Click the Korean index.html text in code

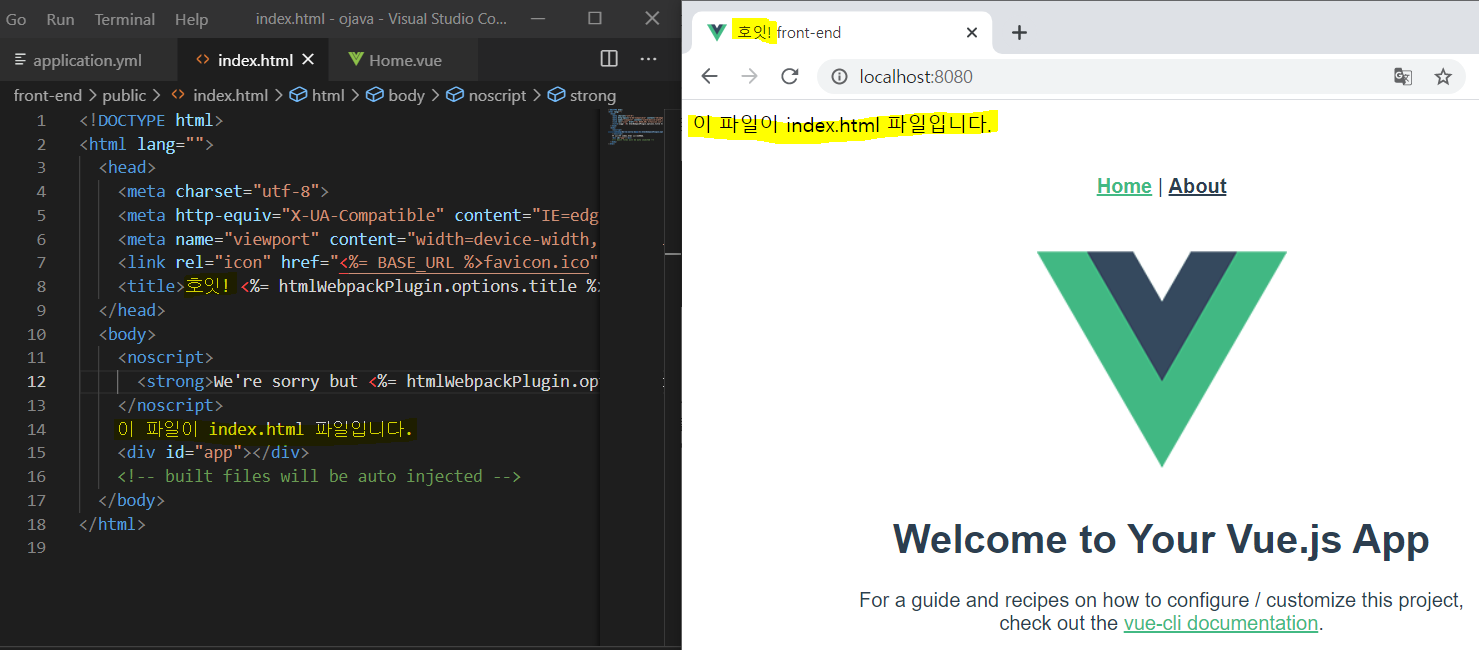coord(265,429)
